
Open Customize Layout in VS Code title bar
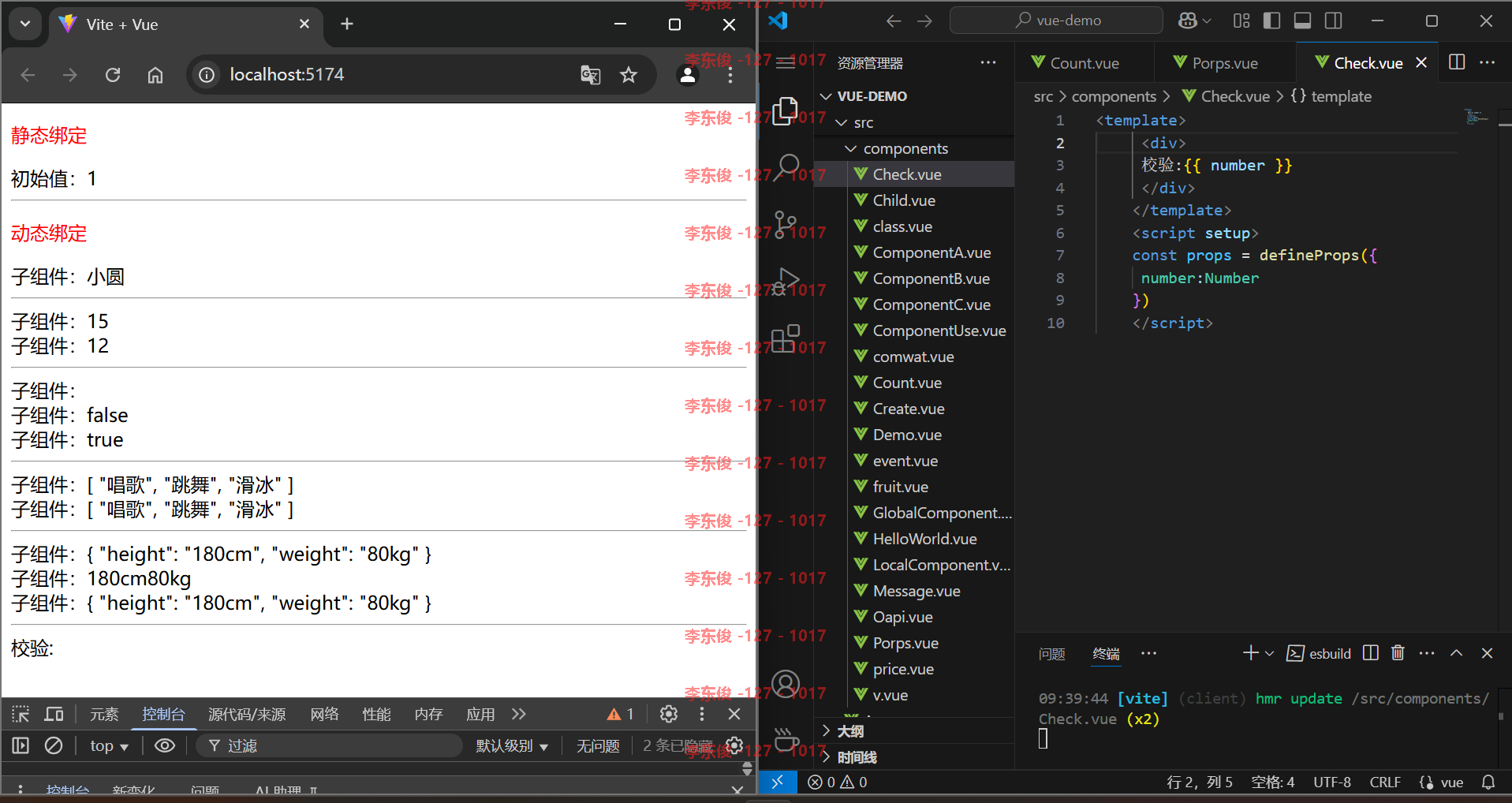tap(1241, 21)
